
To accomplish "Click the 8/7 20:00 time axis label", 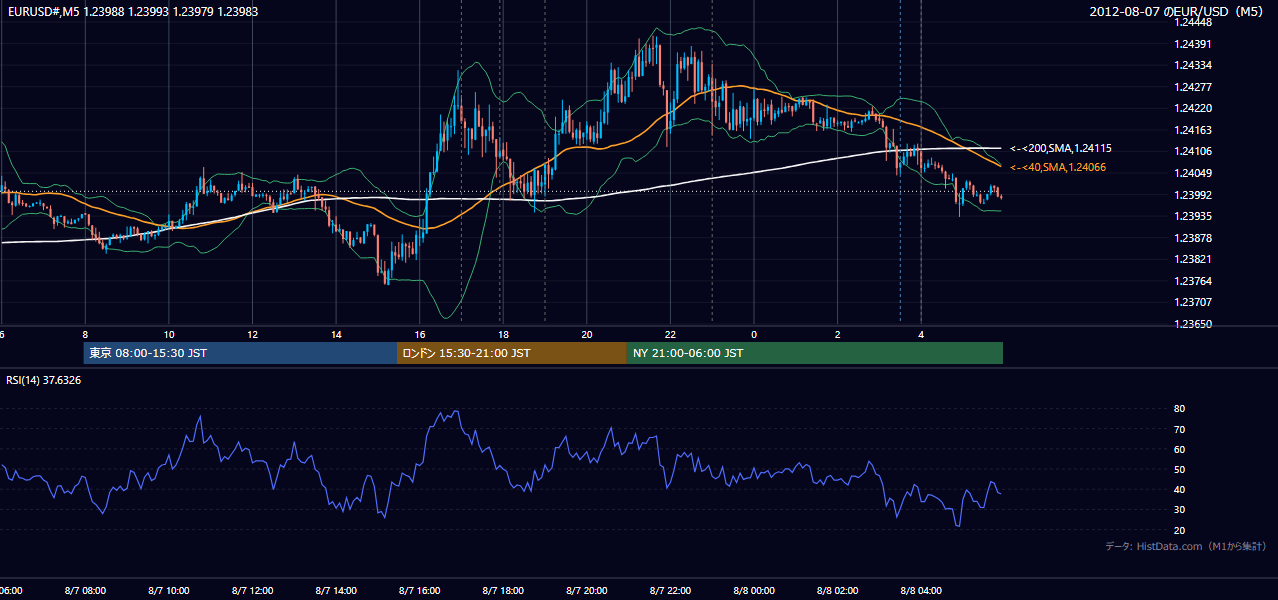I will 587,591.
